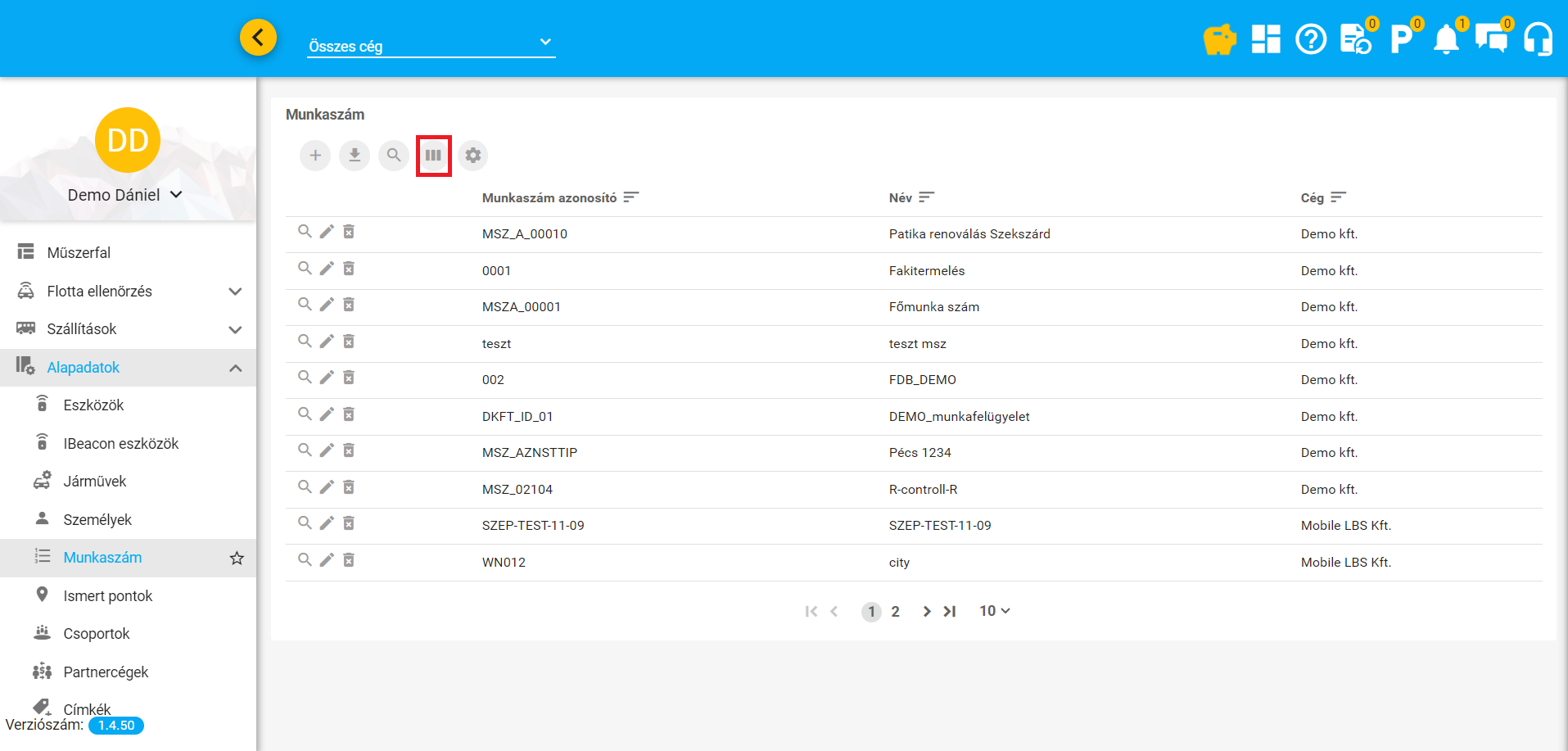Open the rows per page dropdown
This screenshot has width=1568, height=751.
click(x=995, y=612)
